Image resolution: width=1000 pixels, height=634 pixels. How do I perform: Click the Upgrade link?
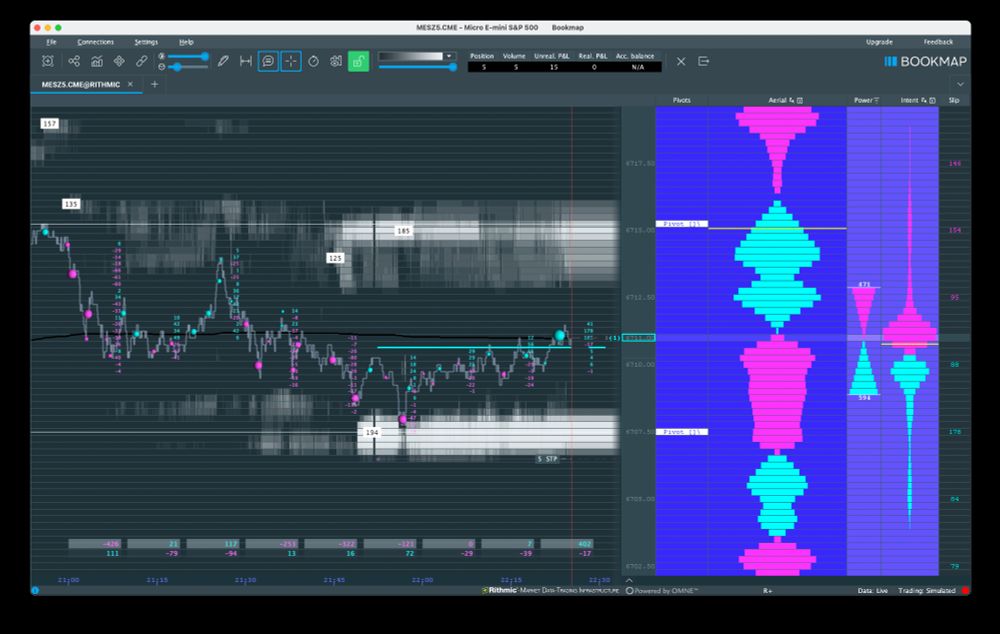point(880,42)
